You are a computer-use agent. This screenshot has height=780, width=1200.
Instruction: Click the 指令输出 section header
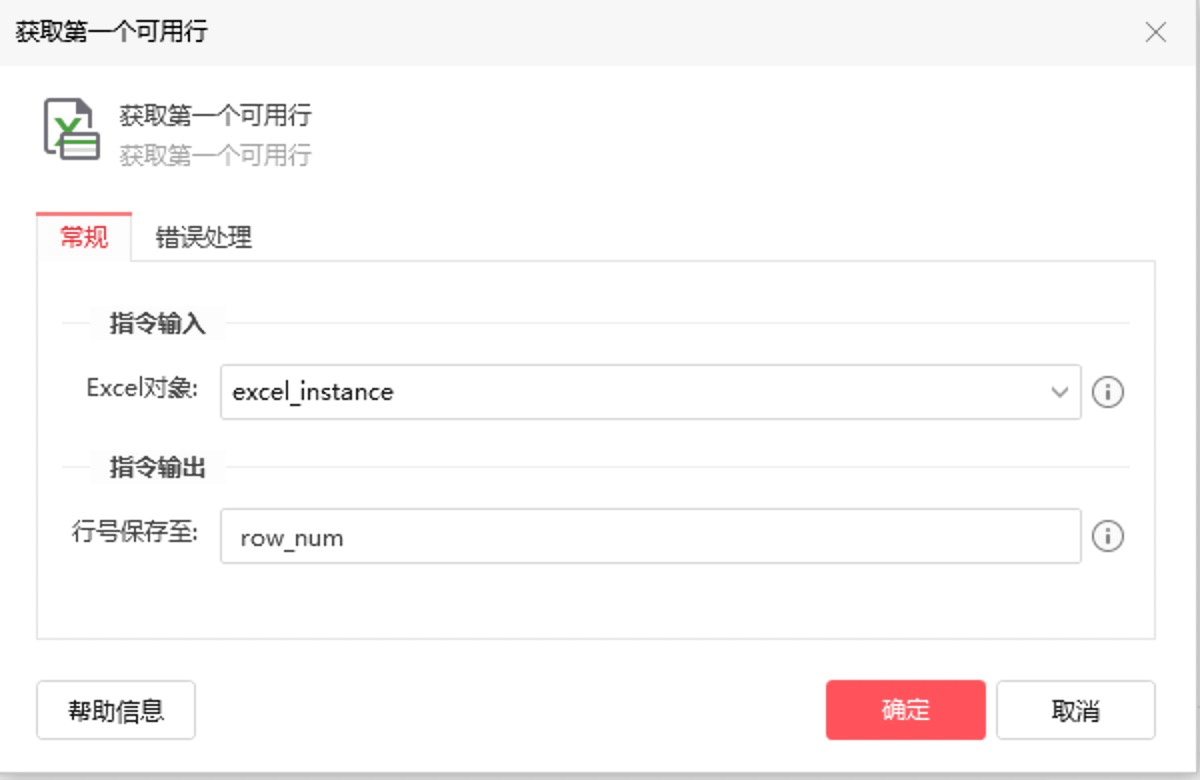[x=156, y=467]
